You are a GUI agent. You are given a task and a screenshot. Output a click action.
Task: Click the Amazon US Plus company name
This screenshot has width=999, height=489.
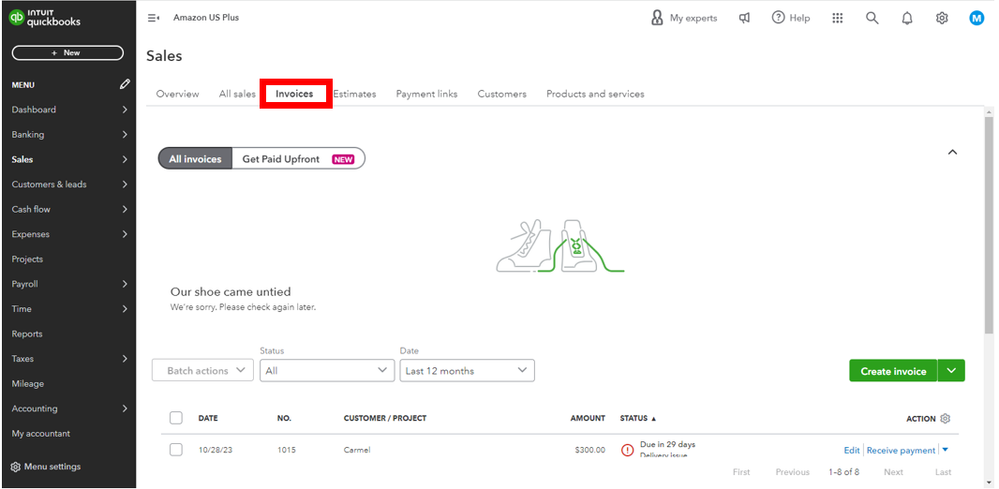pos(206,18)
